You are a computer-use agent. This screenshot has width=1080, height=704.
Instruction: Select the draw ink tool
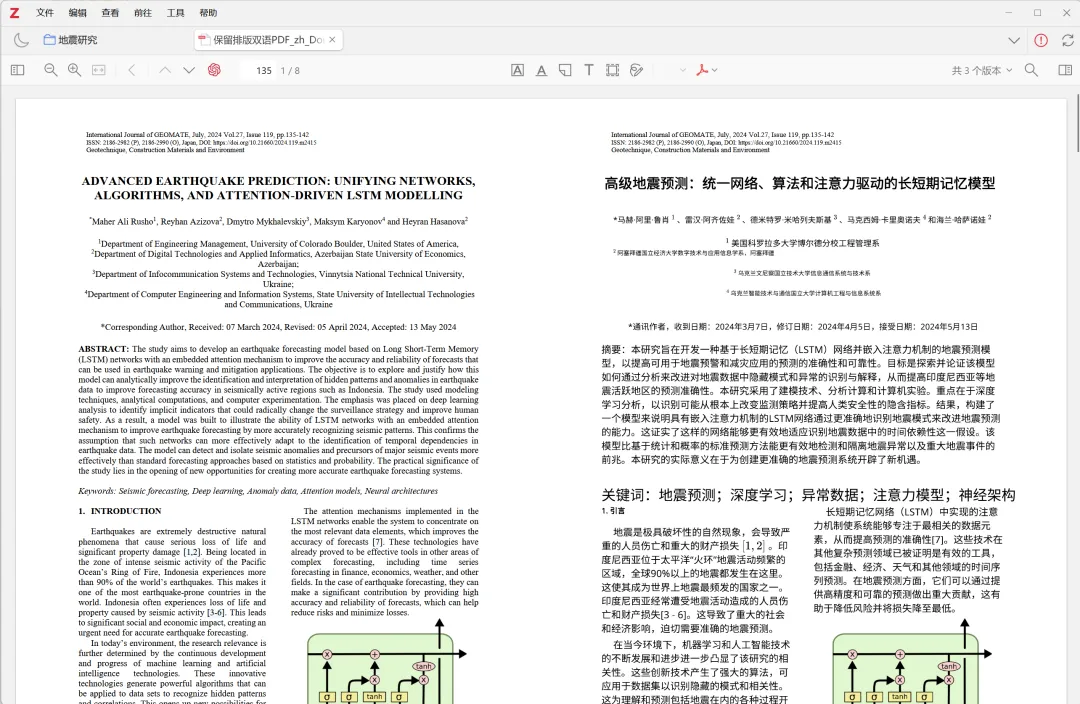(x=636, y=70)
